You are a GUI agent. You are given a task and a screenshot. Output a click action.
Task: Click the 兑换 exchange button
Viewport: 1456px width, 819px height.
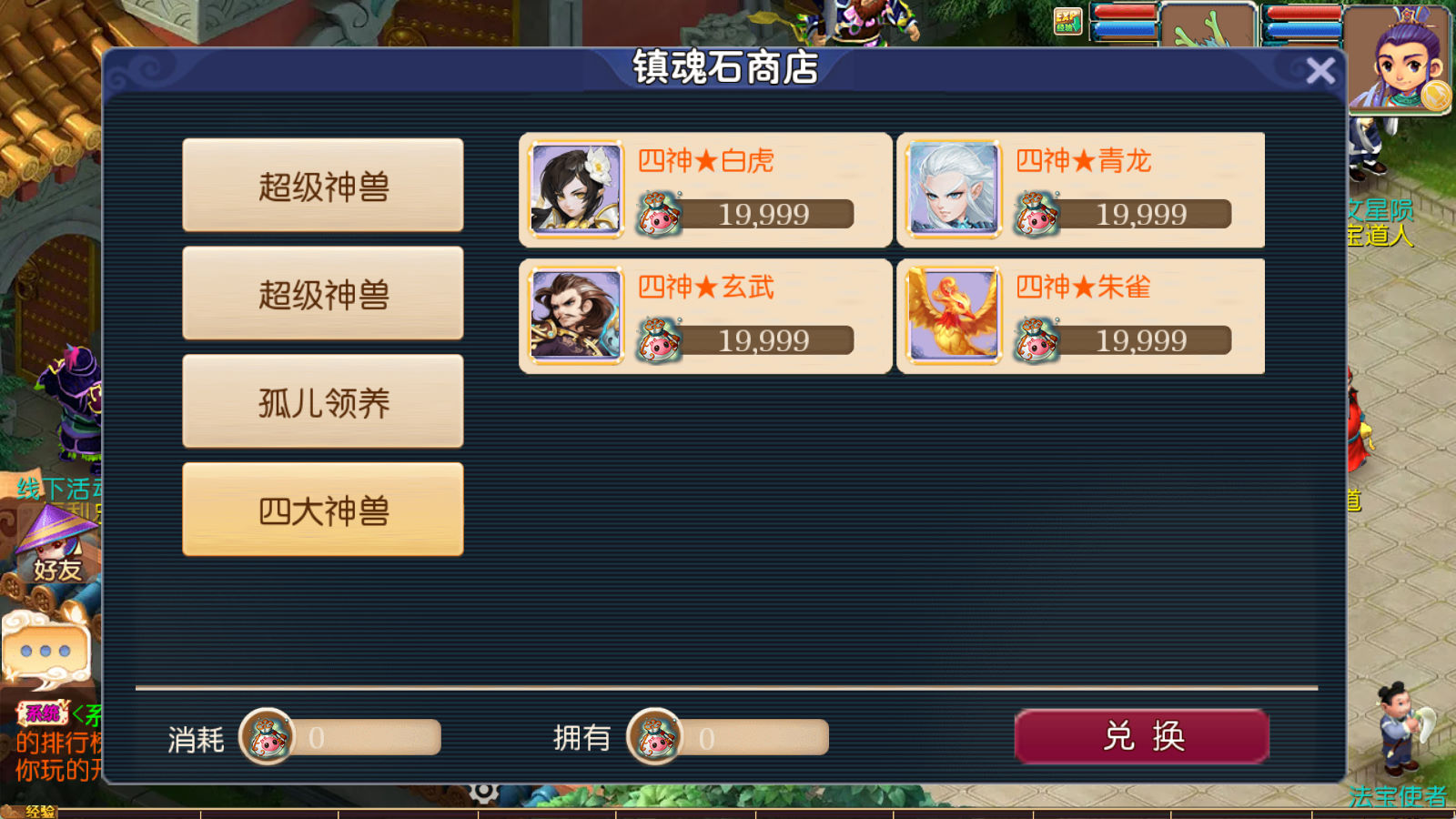coord(1142,736)
